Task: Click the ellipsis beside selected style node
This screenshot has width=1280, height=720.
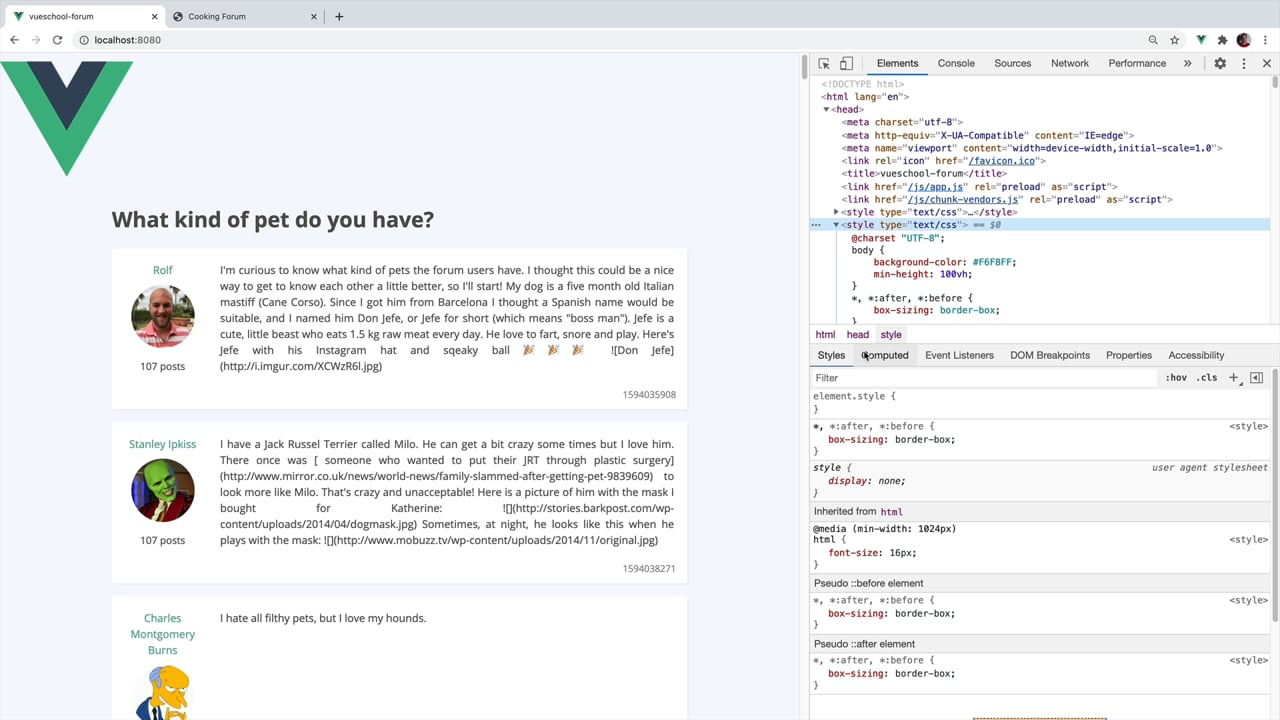Action: point(816,225)
